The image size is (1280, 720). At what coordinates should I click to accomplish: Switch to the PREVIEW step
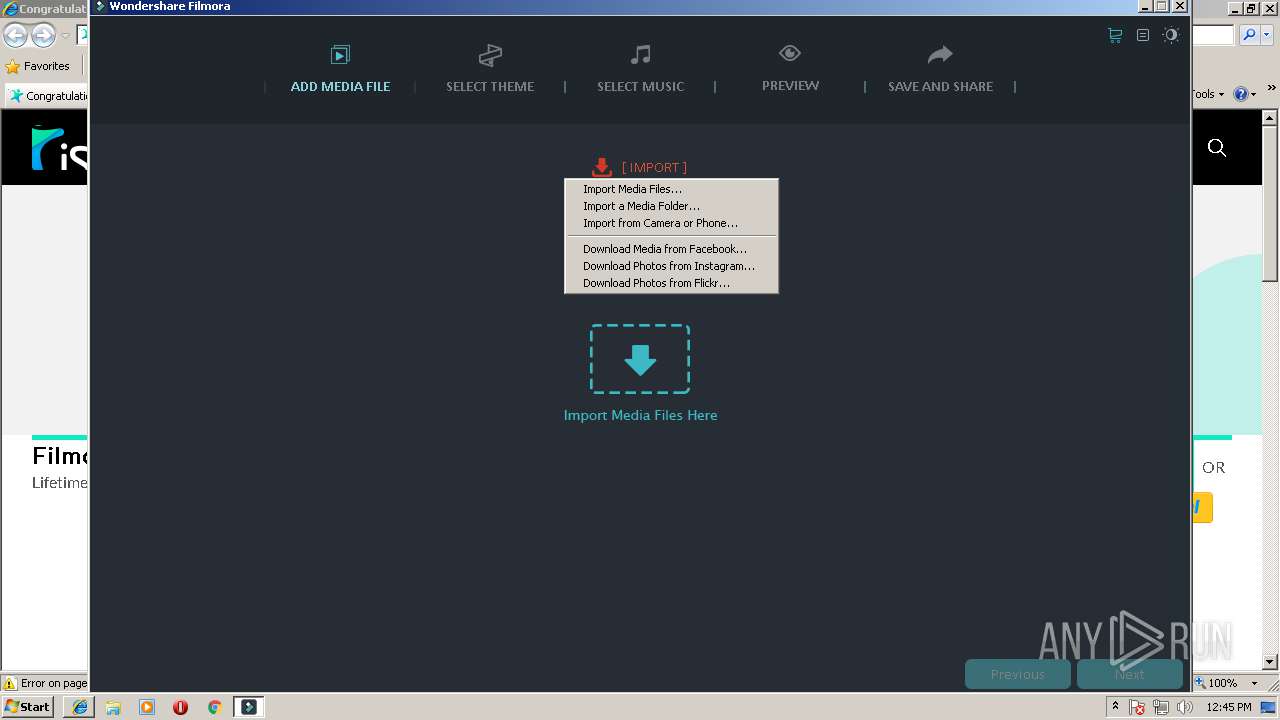[x=790, y=86]
